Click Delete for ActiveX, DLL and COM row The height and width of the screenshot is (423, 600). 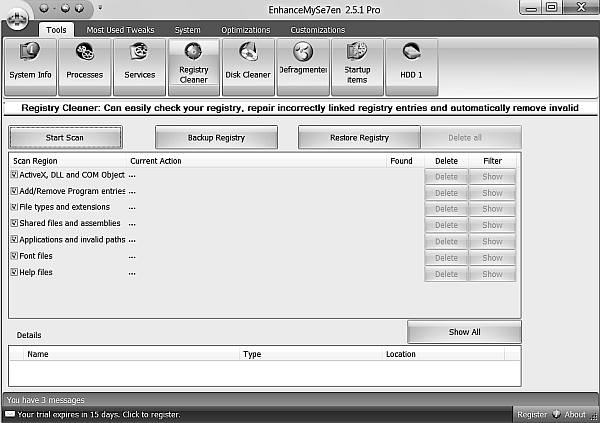tap(446, 177)
